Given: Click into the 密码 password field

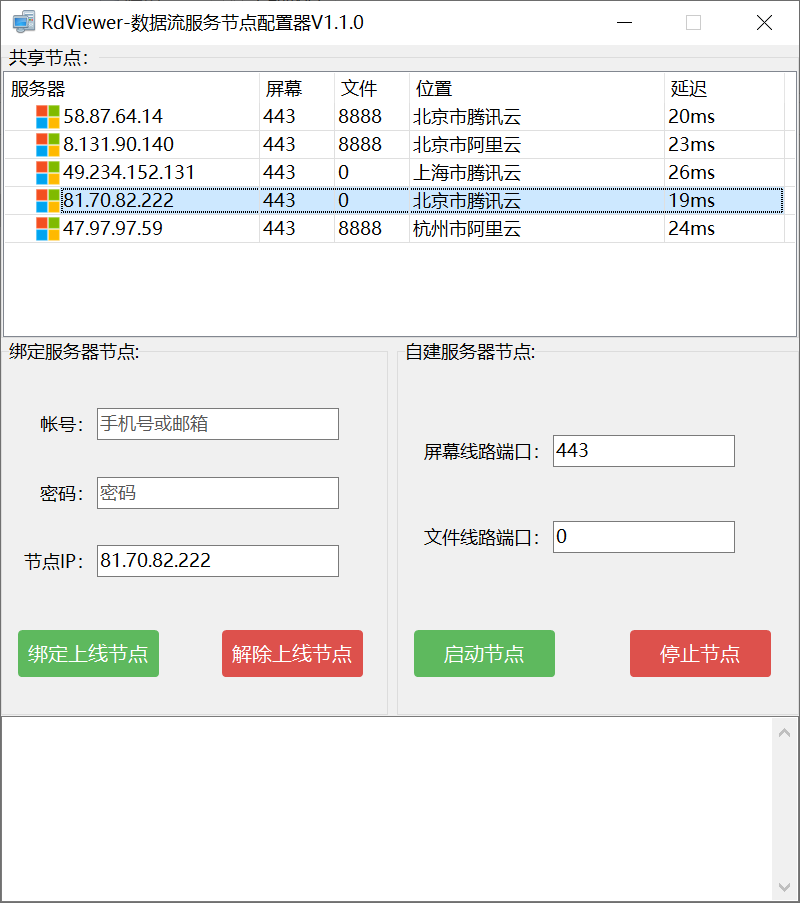Looking at the screenshot, I should point(218,493).
